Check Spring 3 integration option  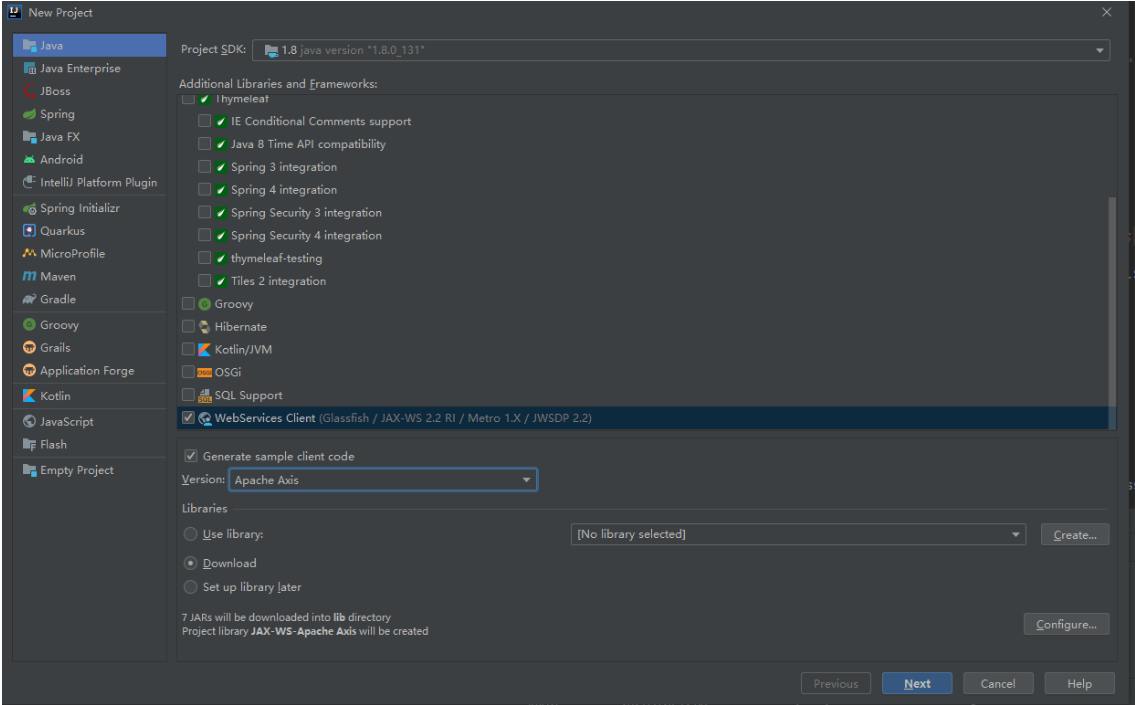(205, 166)
